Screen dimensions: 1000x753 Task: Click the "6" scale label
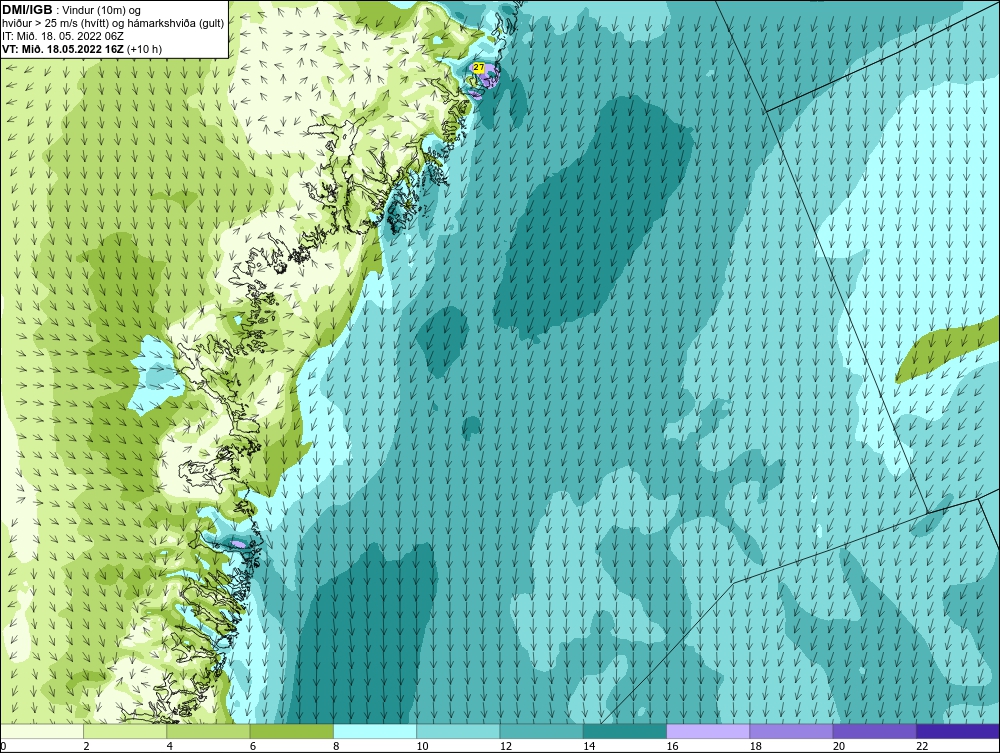pos(253,746)
